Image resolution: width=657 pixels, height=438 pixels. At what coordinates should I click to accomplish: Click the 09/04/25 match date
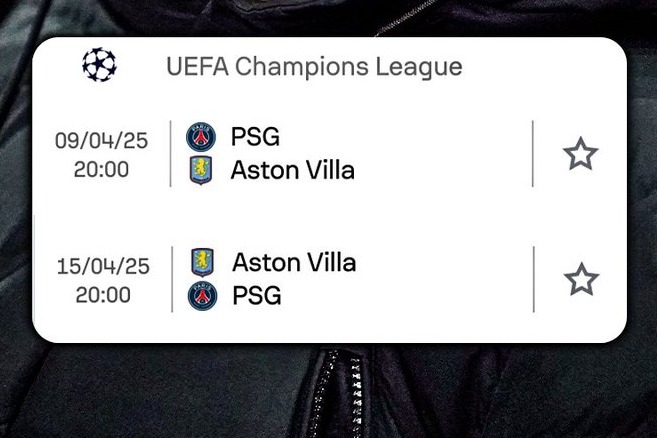point(101,141)
